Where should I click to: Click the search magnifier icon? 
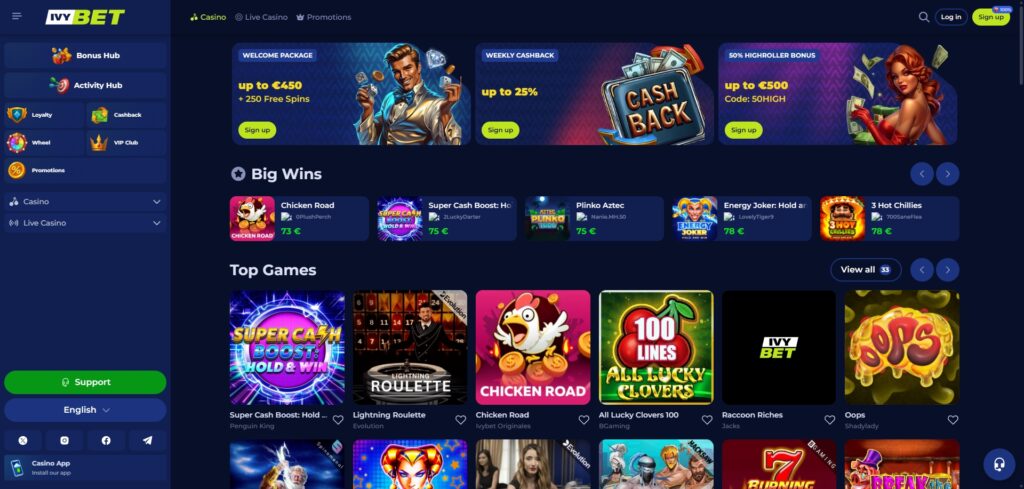coord(923,17)
